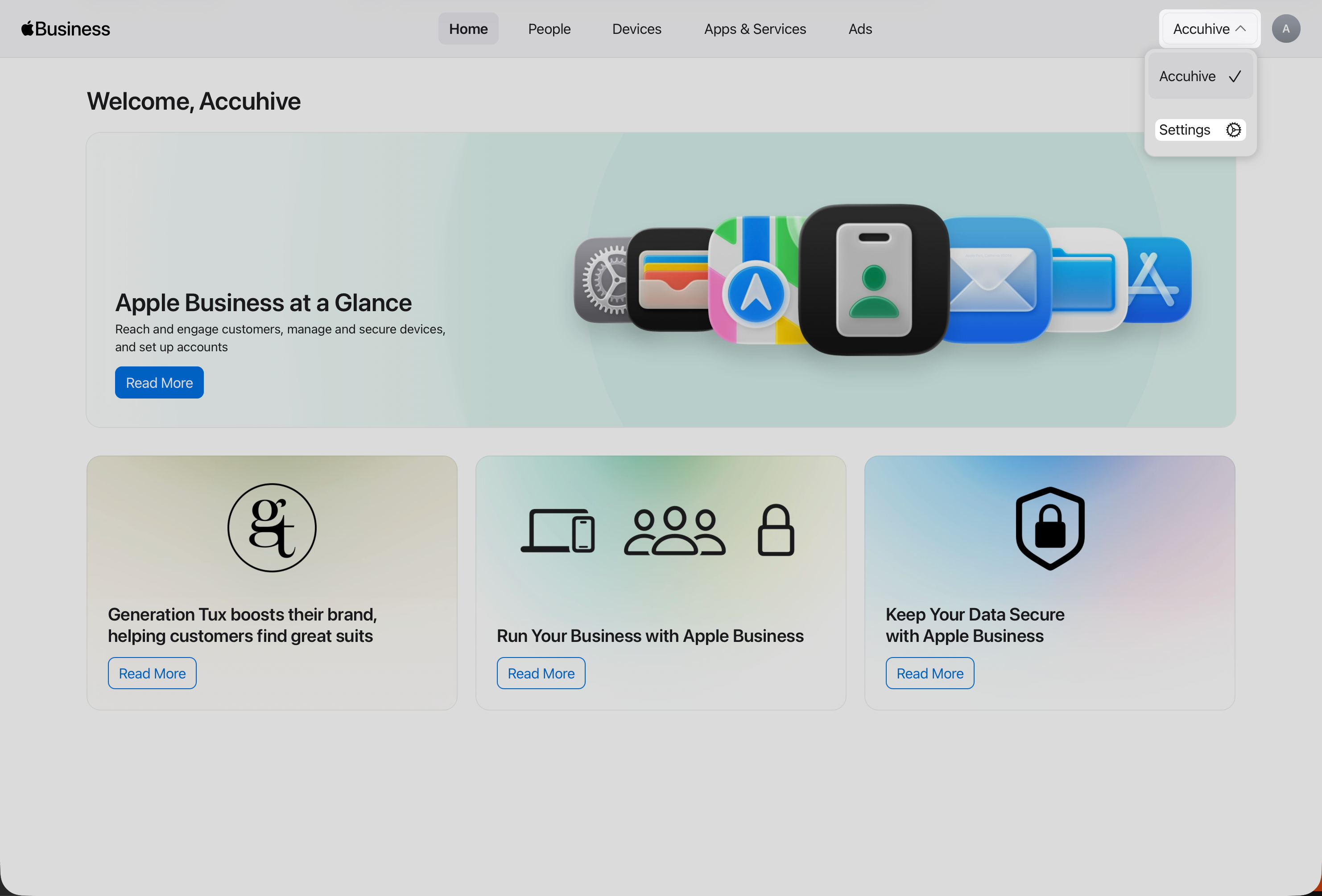Image resolution: width=1322 pixels, height=896 pixels.
Task: Click the shield with lock icon
Action: coord(1050,528)
